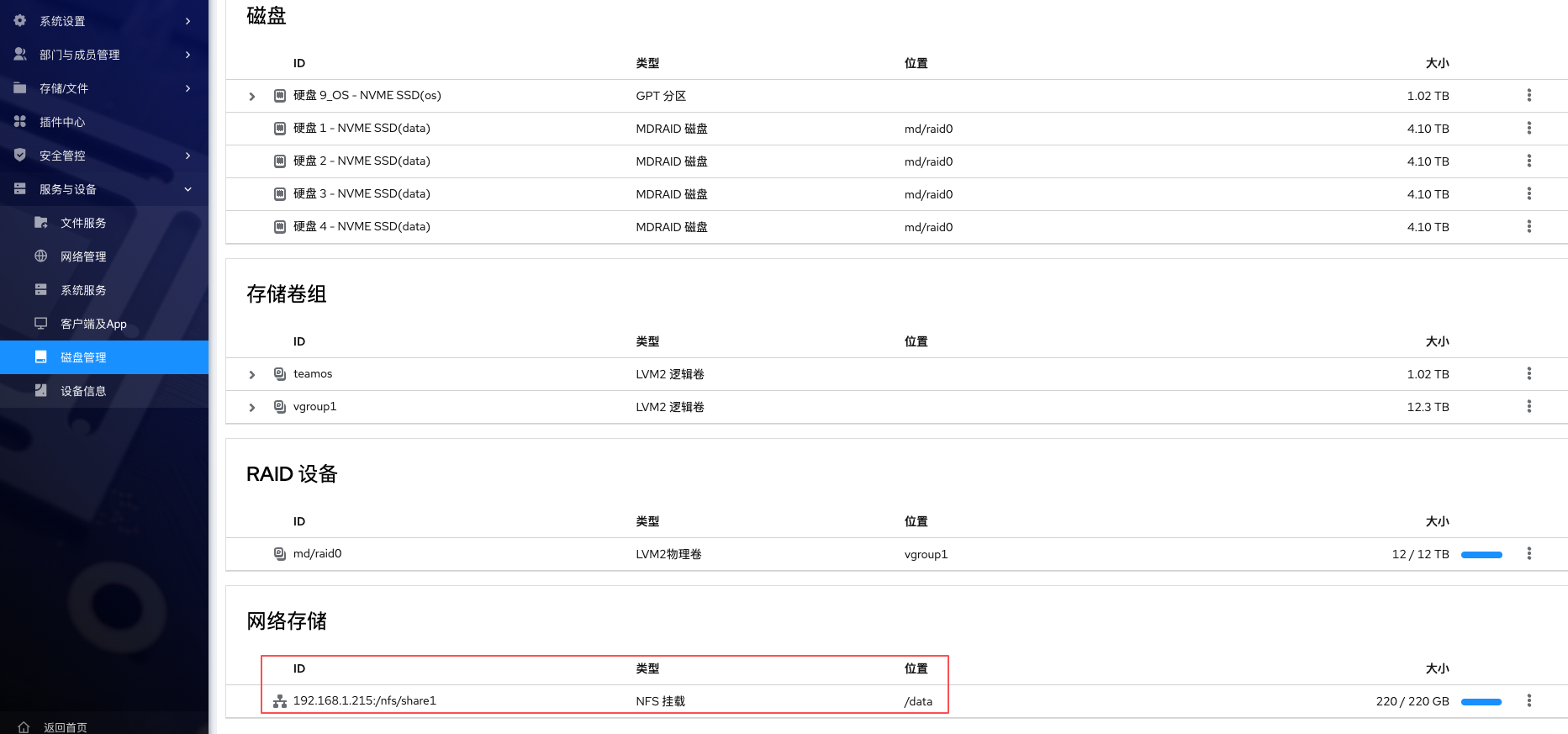The height and width of the screenshot is (734, 1568).
Task: Open the options menu for 硬盘 4
Action: [1528, 226]
